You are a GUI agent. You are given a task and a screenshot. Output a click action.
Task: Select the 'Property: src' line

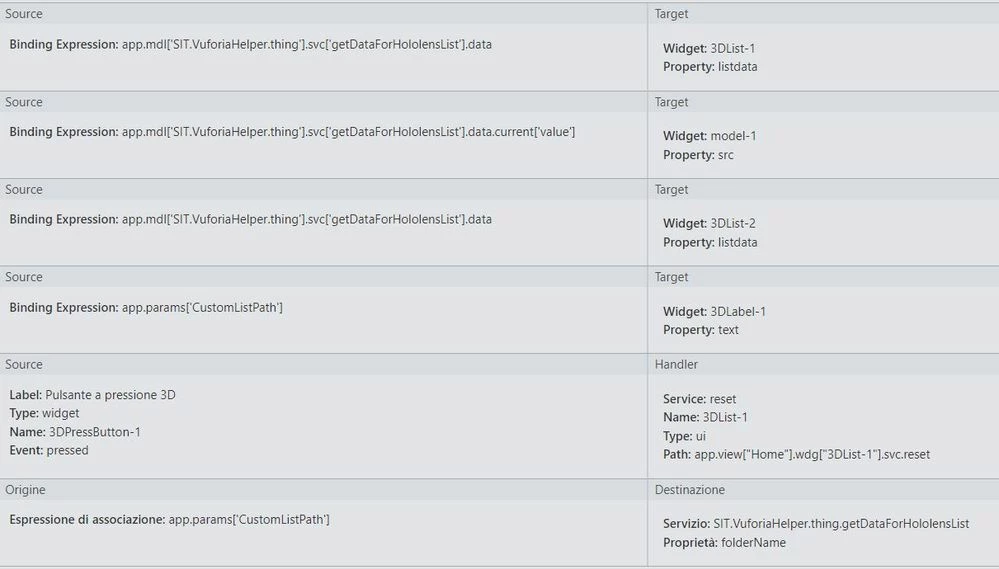point(698,155)
